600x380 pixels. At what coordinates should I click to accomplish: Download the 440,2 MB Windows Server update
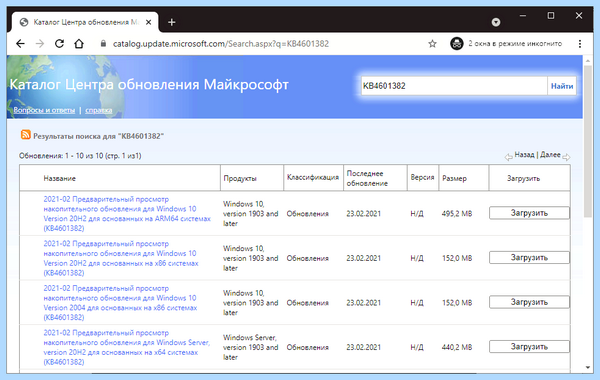pyautogui.click(x=529, y=347)
